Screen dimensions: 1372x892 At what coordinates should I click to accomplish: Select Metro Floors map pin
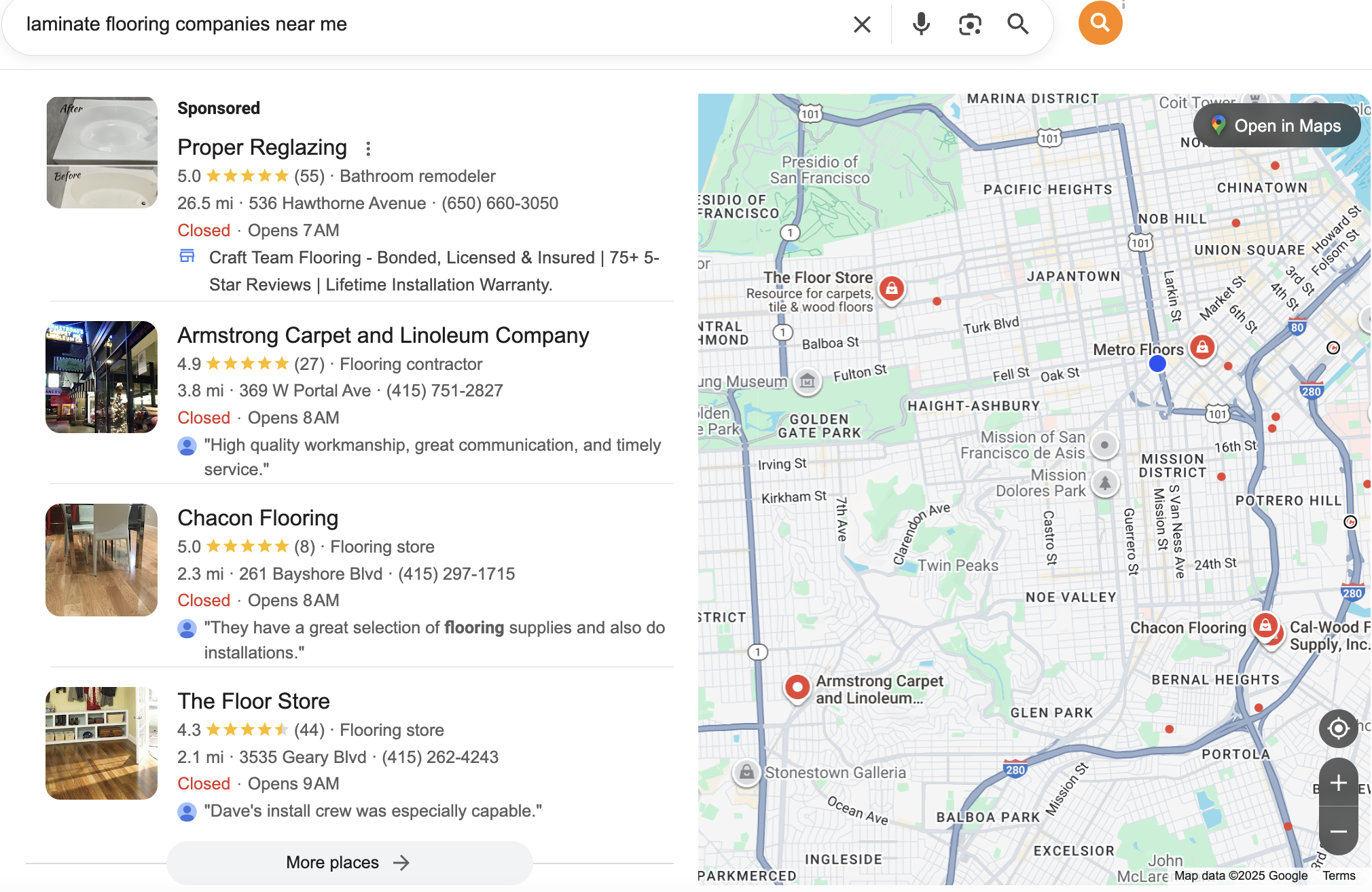point(1202,348)
